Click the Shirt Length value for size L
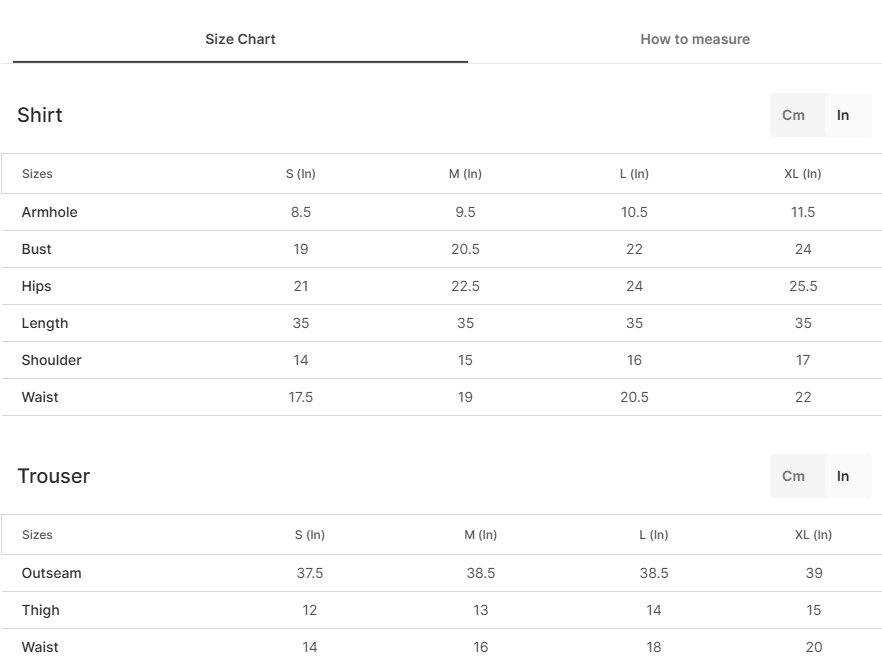 pos(634,324)
